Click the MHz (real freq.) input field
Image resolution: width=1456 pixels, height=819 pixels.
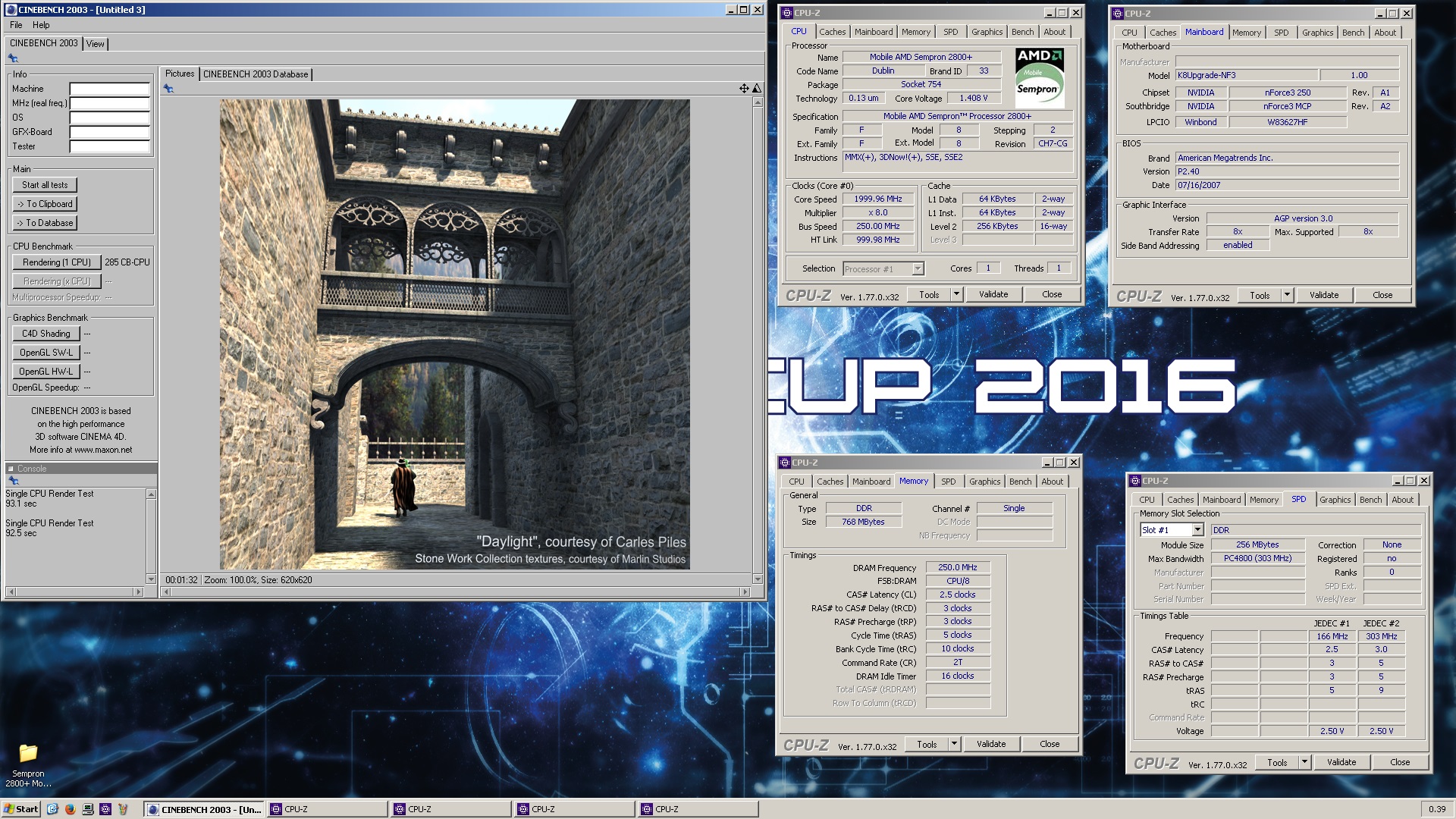point(110,103)
